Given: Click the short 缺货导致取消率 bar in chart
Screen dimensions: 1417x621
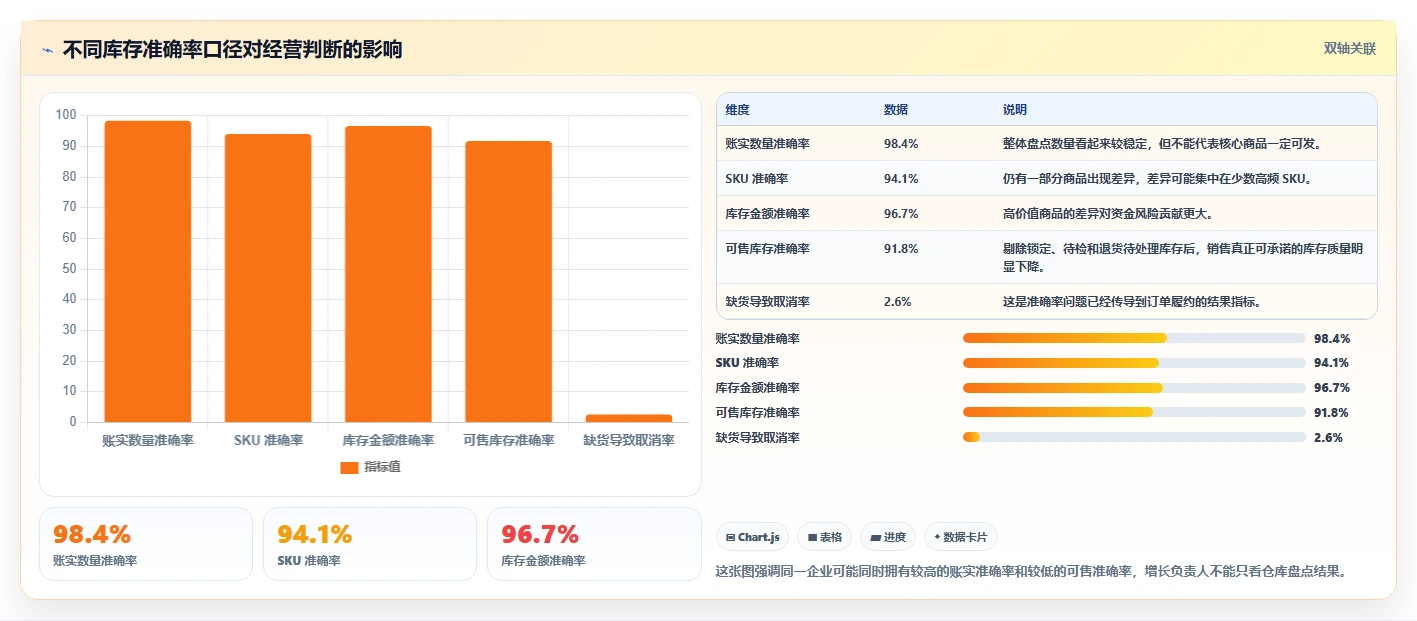Looking at the screenshot, I should (629, 418).
